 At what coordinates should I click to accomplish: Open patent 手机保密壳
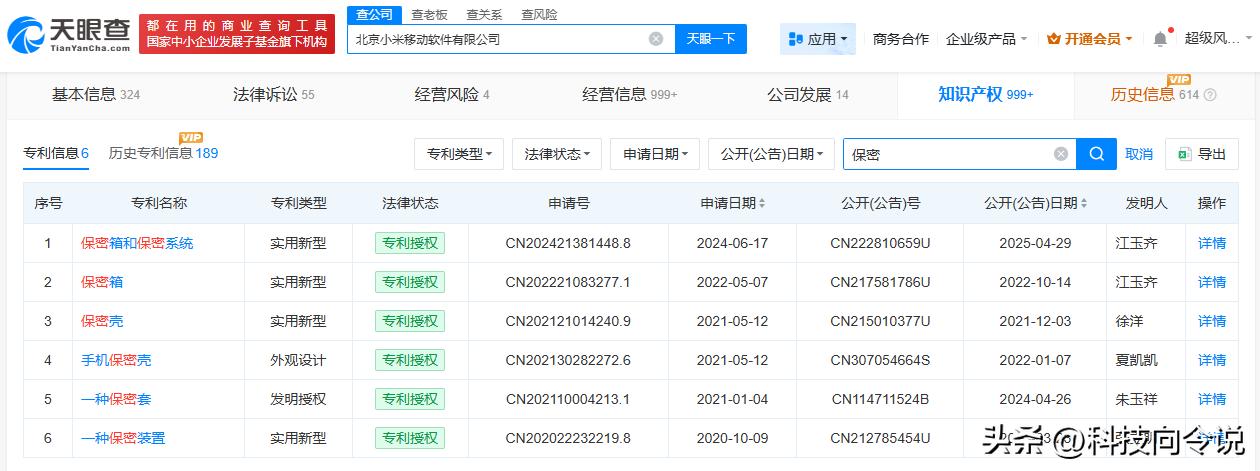point(116,360)
